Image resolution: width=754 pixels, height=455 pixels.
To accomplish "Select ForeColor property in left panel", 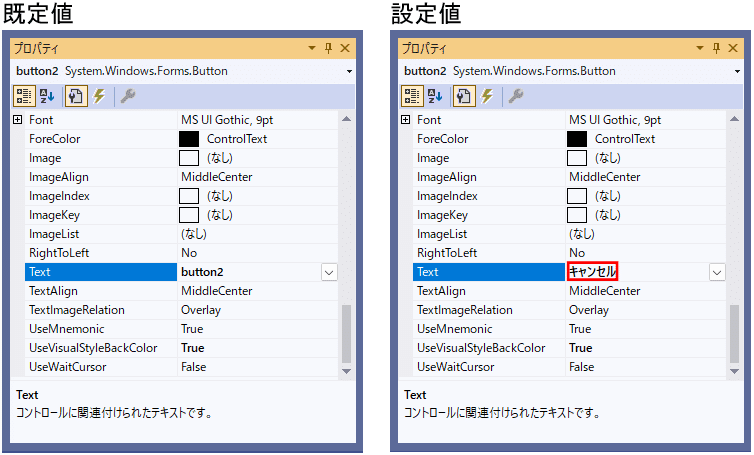I will coord(101,139).
